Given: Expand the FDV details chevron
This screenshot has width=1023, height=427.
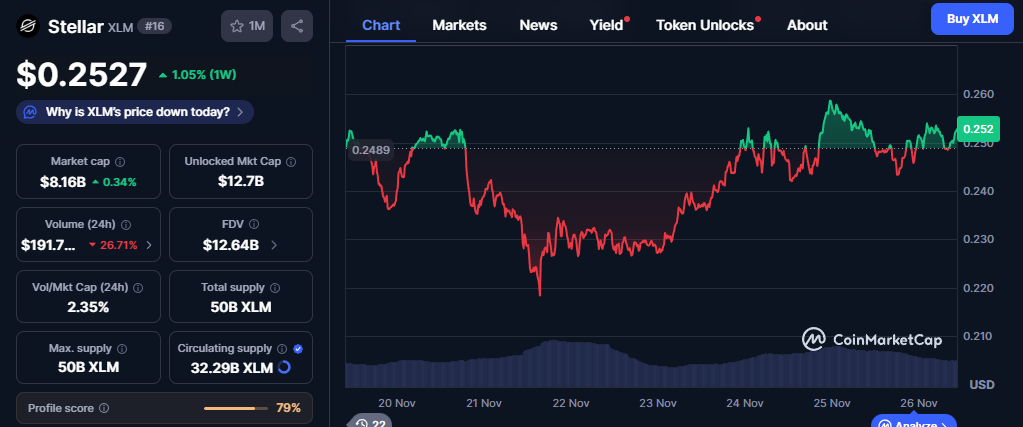Looking at the screenshot, I should click(274, 245).
